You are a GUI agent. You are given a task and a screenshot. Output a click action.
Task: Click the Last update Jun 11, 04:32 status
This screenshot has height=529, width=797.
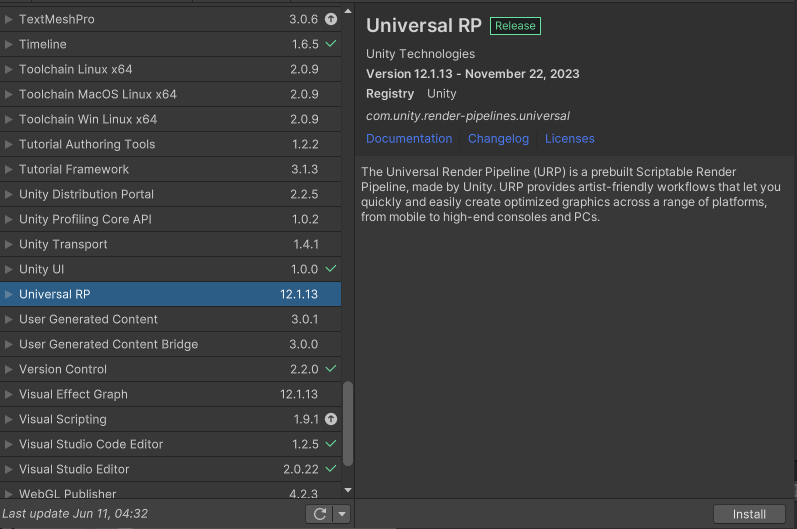point(75,514)
